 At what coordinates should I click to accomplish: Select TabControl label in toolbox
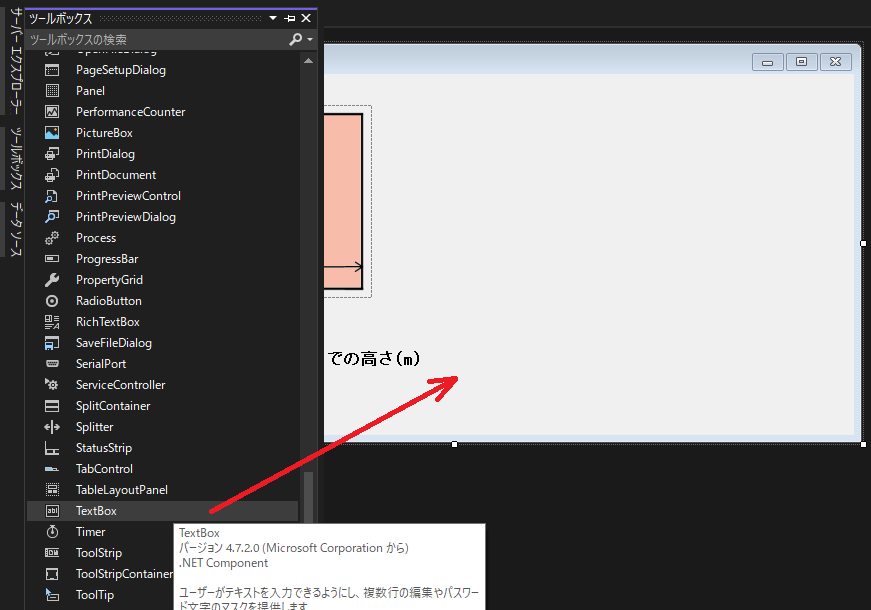pyautogui.click(x=104, y=469)
